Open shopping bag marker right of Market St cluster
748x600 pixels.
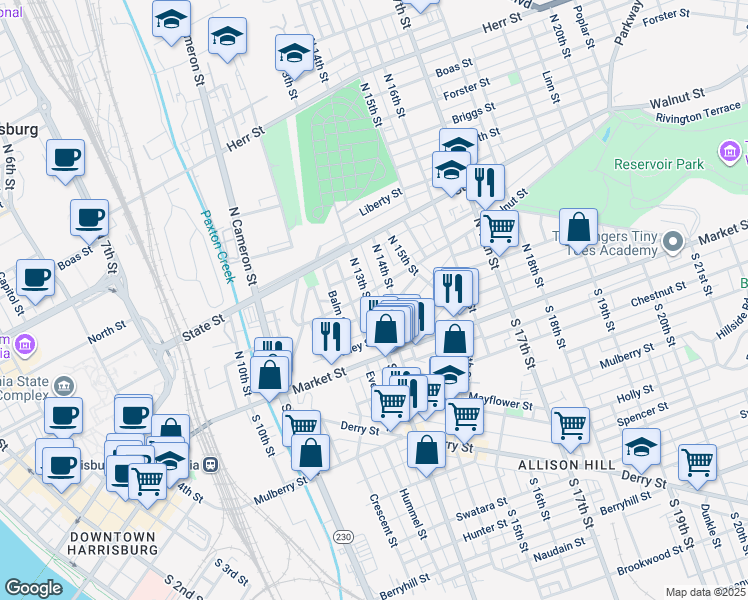(455, 341)
